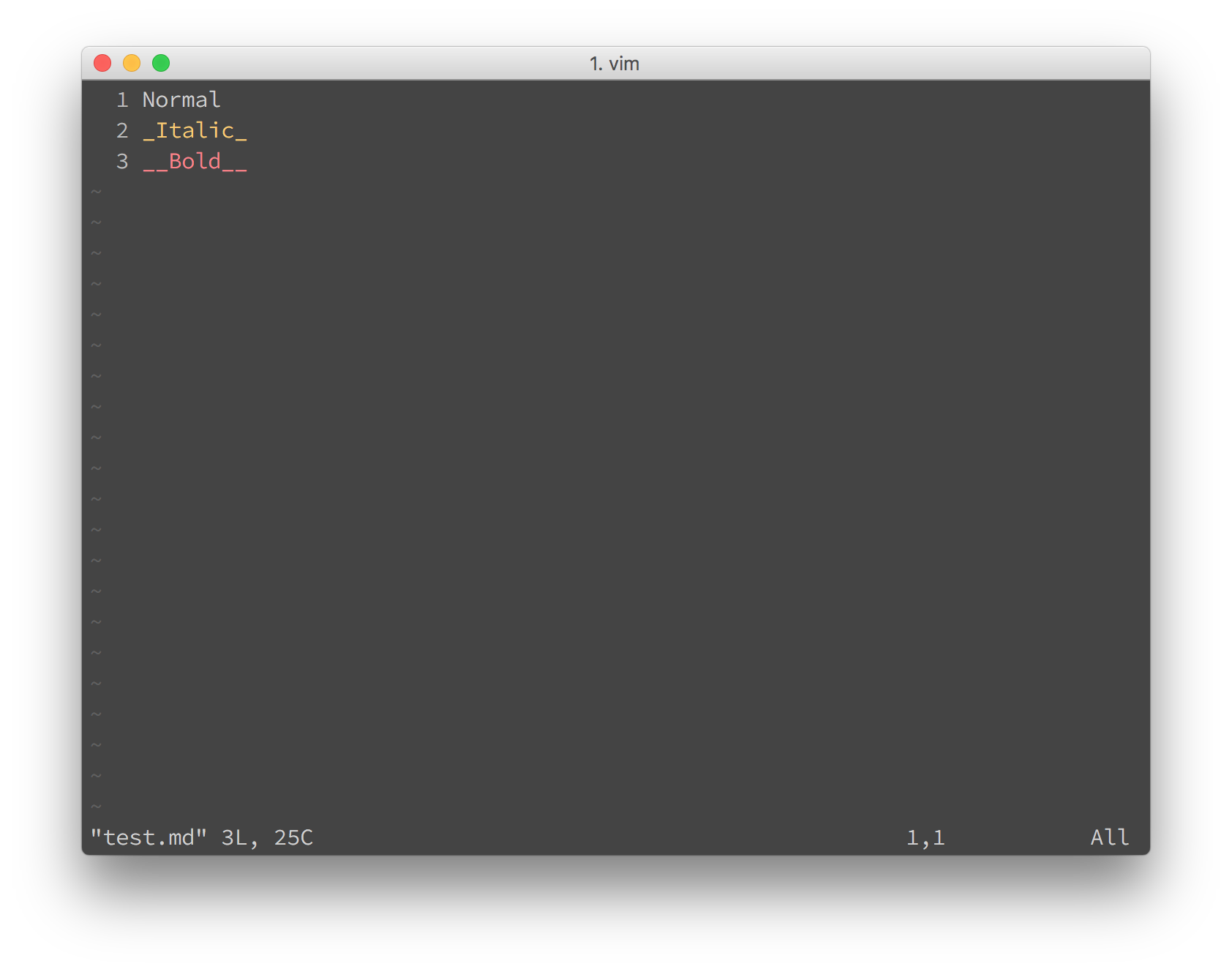Select line number 1 in the gutter
The image size is (1232, 972).
pyautogui.click(x=122, y=100)
